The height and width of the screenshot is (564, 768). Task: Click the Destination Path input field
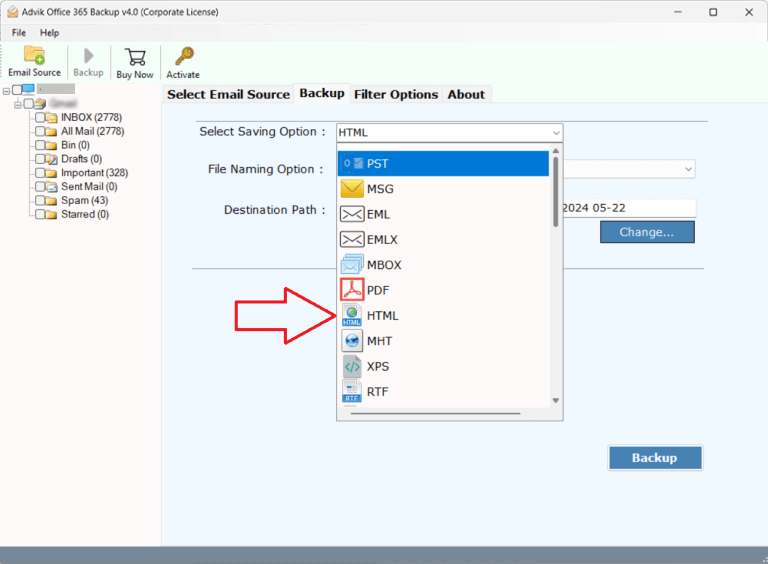click(629, 208)
